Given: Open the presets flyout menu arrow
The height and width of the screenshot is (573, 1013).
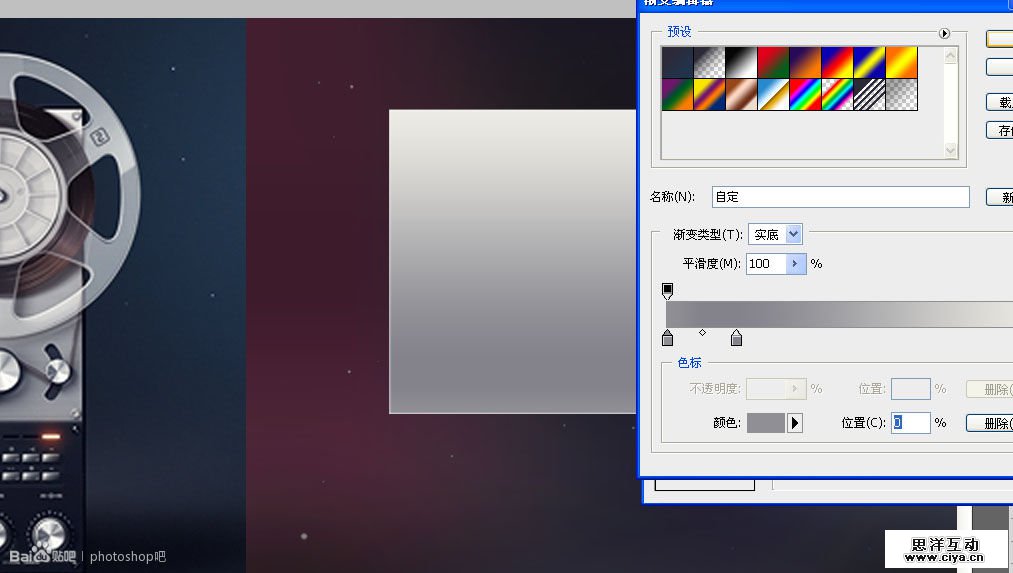Looking at the screenshot, I should (x=944, y=33).
